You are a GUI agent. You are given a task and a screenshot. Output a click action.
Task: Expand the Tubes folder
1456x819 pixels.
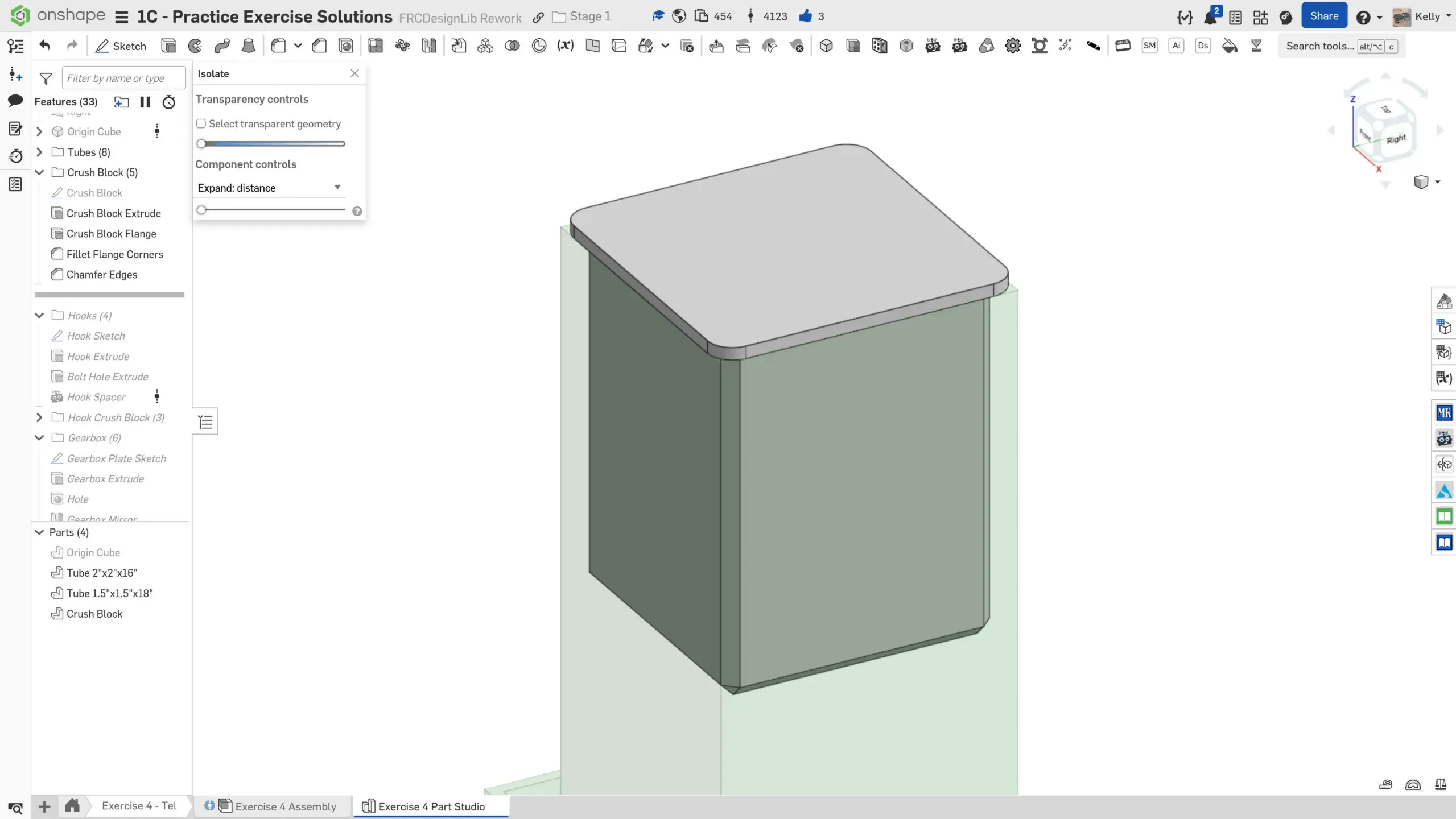point(39,152)
